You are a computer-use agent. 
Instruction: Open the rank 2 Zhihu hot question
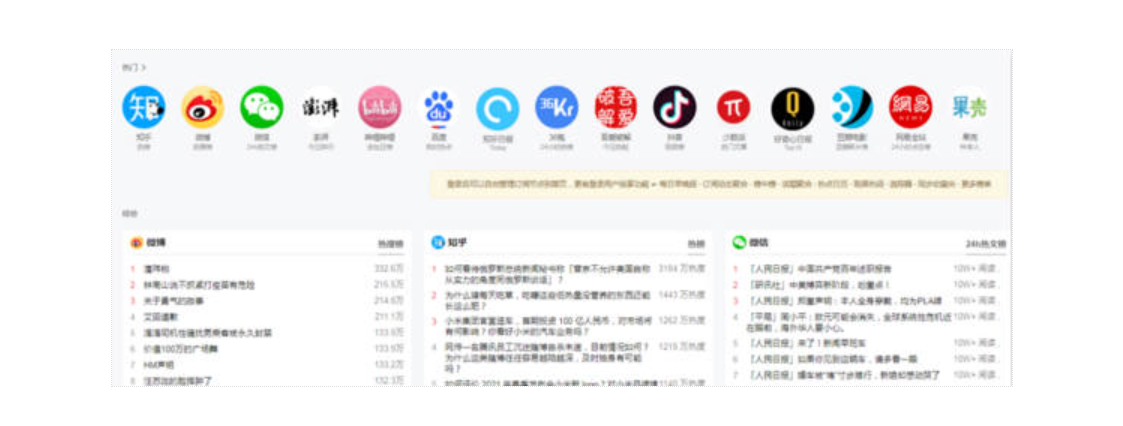(x=548, y=301)
